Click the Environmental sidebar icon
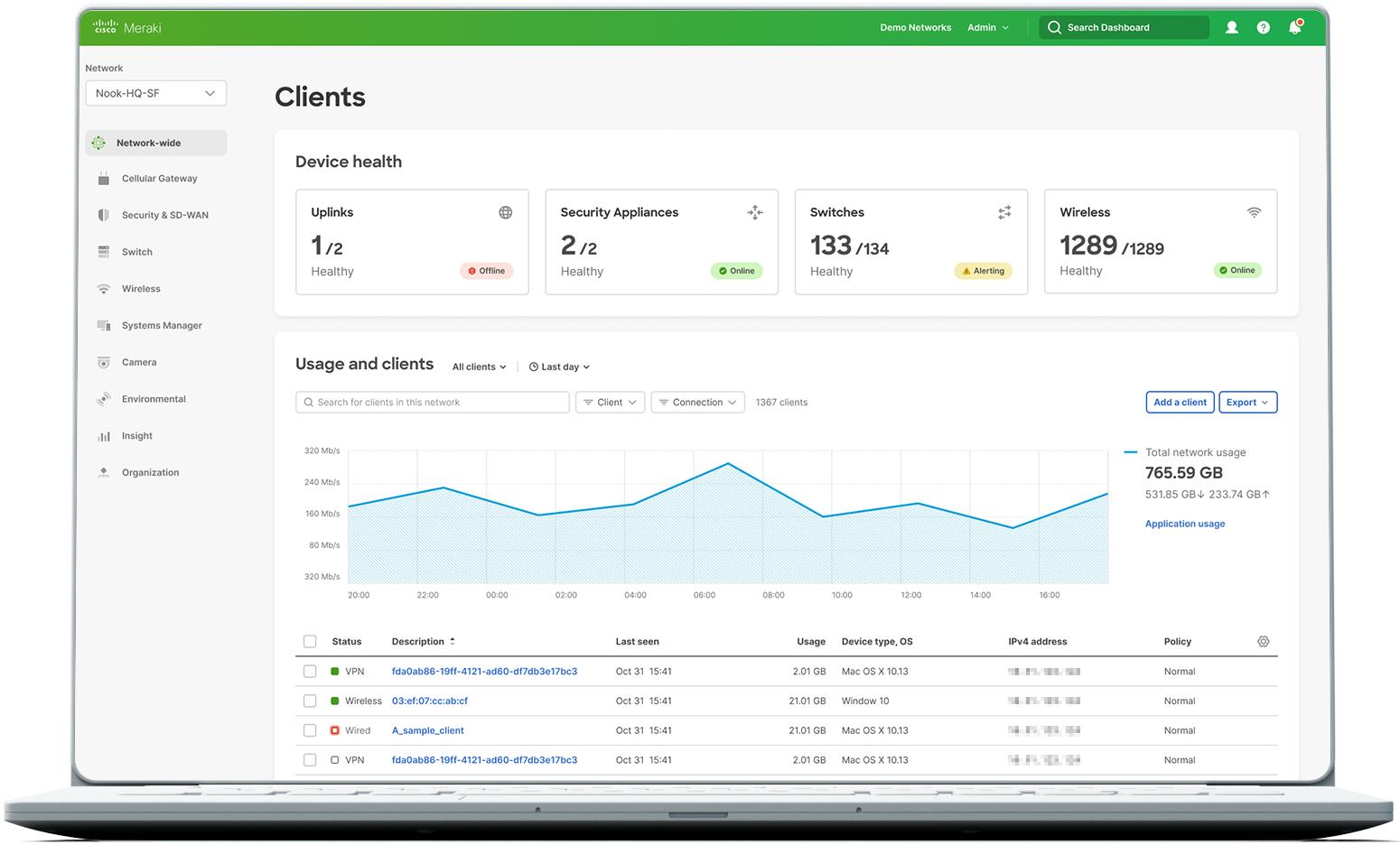The image size is (1400, 845). [x=104, y=399]
